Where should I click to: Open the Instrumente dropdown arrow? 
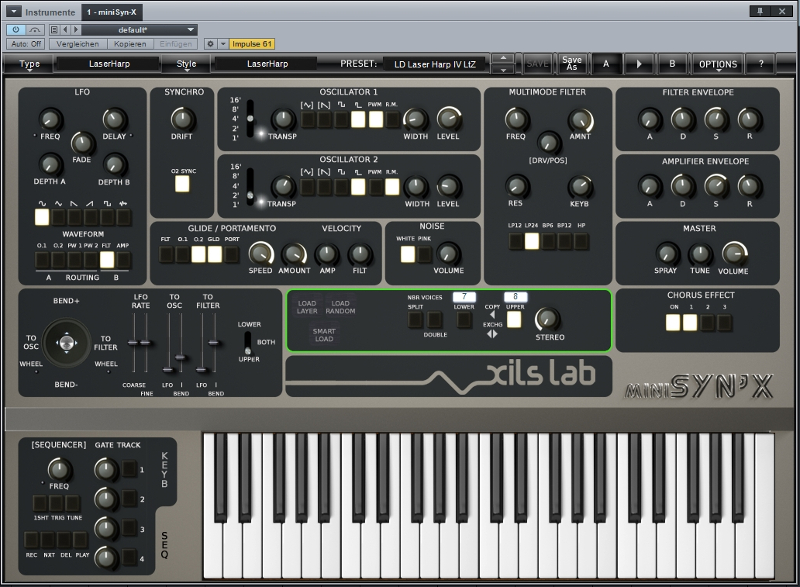click(x=13, y=11)
